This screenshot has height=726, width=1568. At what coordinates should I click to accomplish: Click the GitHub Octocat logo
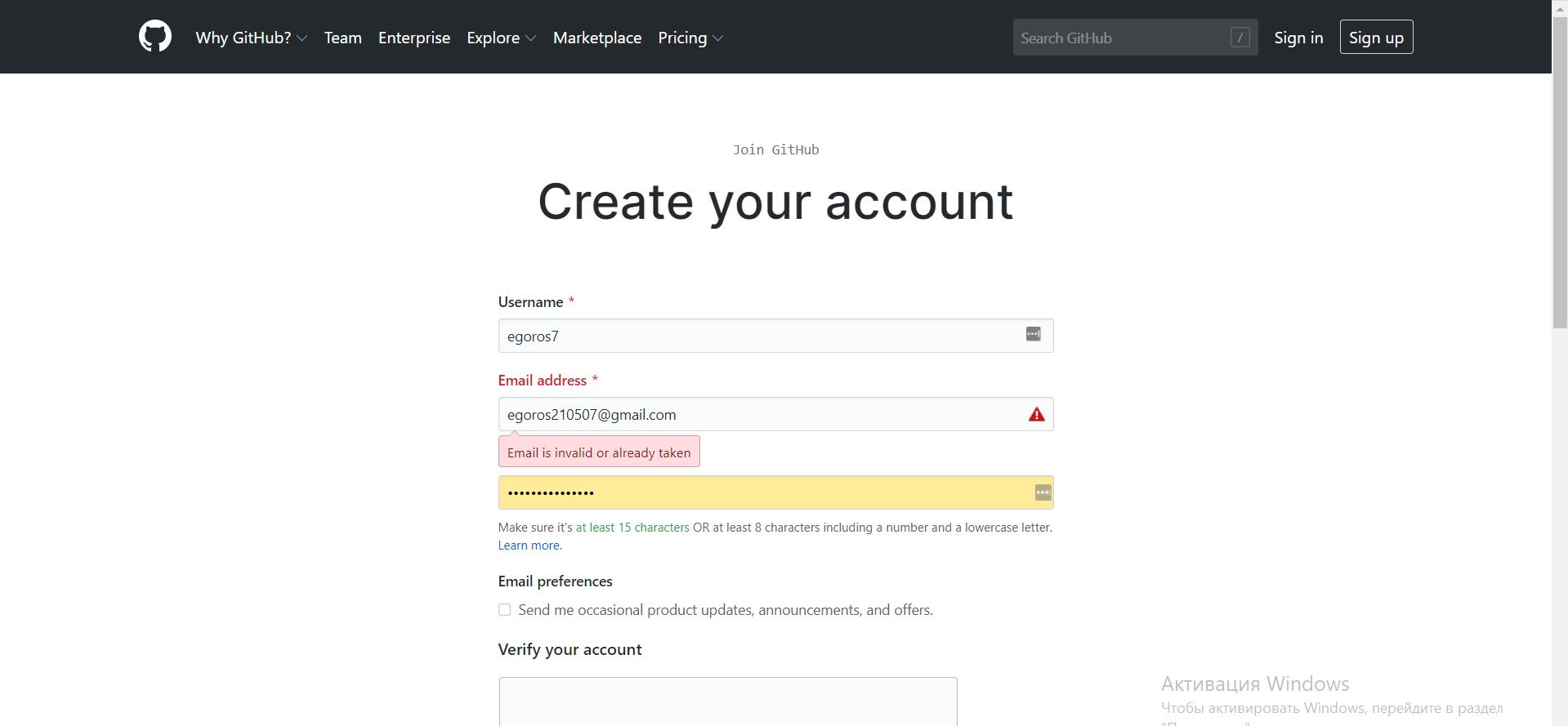click(155, 37)
